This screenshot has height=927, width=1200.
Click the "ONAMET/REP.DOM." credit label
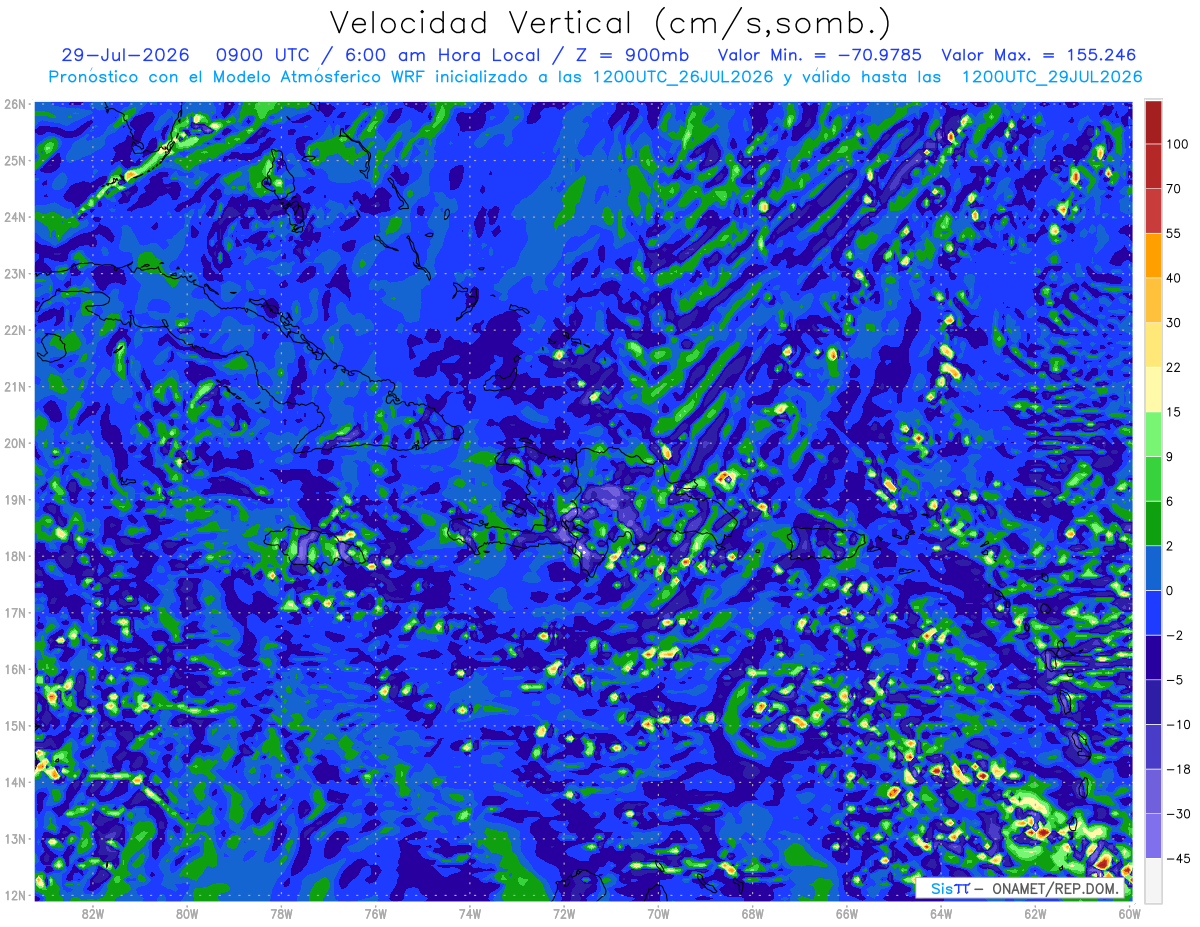pyautogui.click(x=1055, y=888)
